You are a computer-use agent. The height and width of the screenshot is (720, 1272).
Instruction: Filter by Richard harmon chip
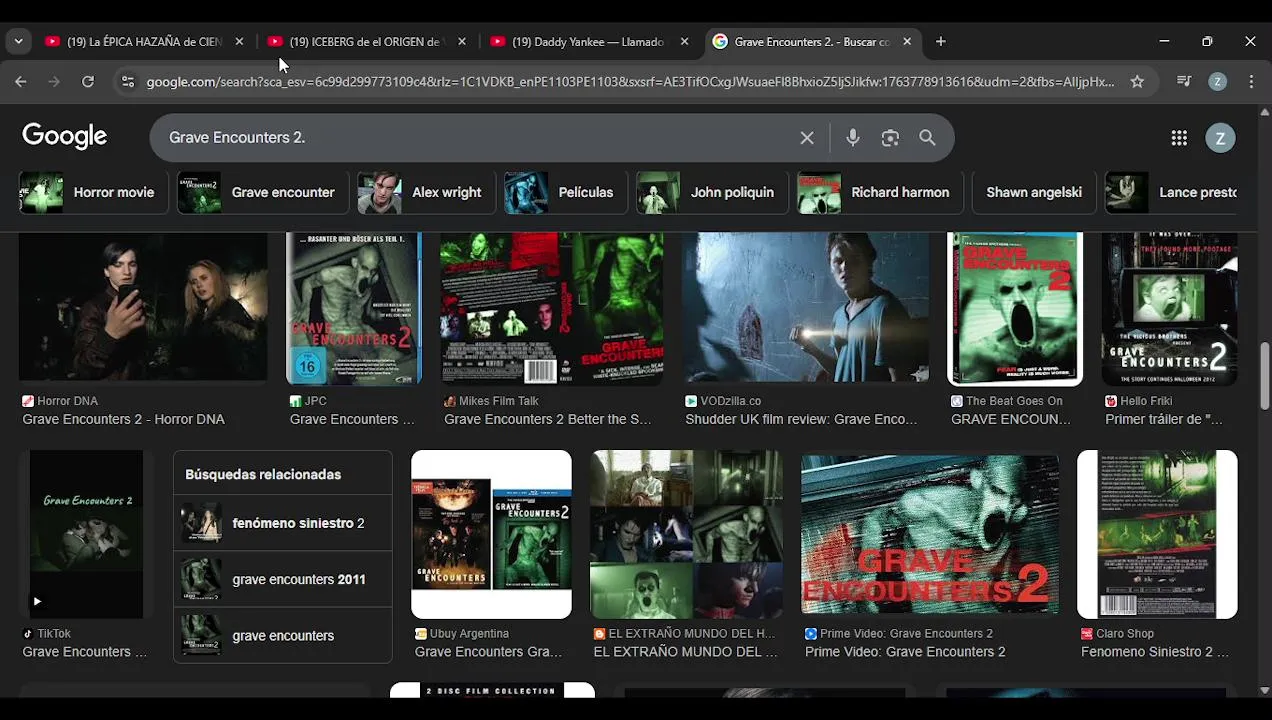click(x=879, y=192)
